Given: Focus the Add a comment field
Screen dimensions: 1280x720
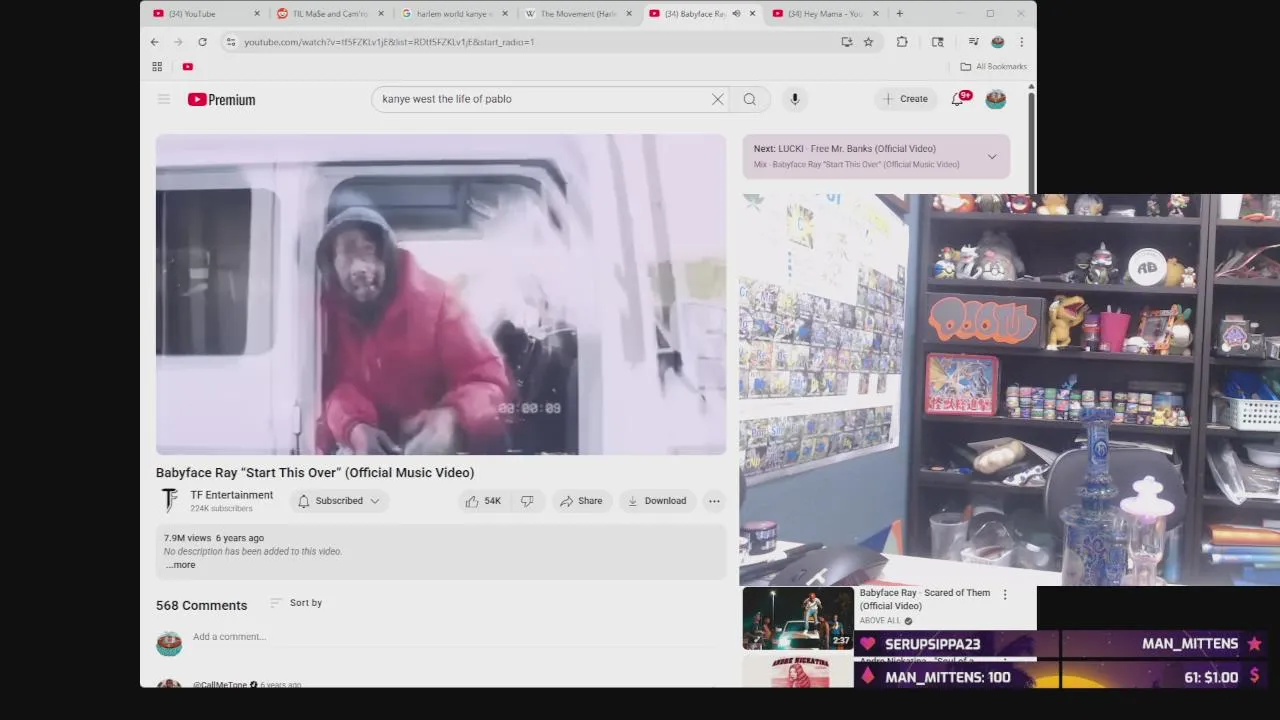Looking at the screenshot, I should click(x=459, y=637).
